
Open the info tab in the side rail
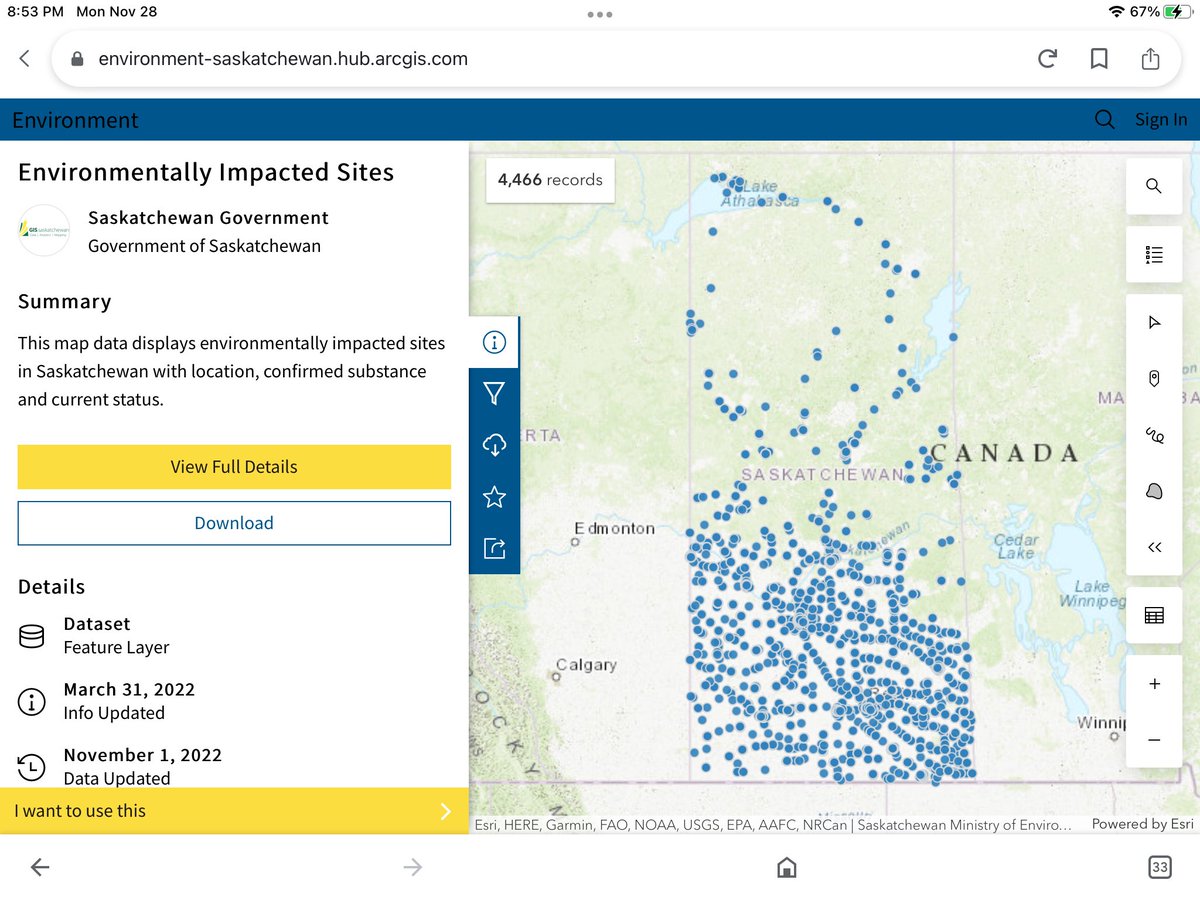tap(494, 342)
